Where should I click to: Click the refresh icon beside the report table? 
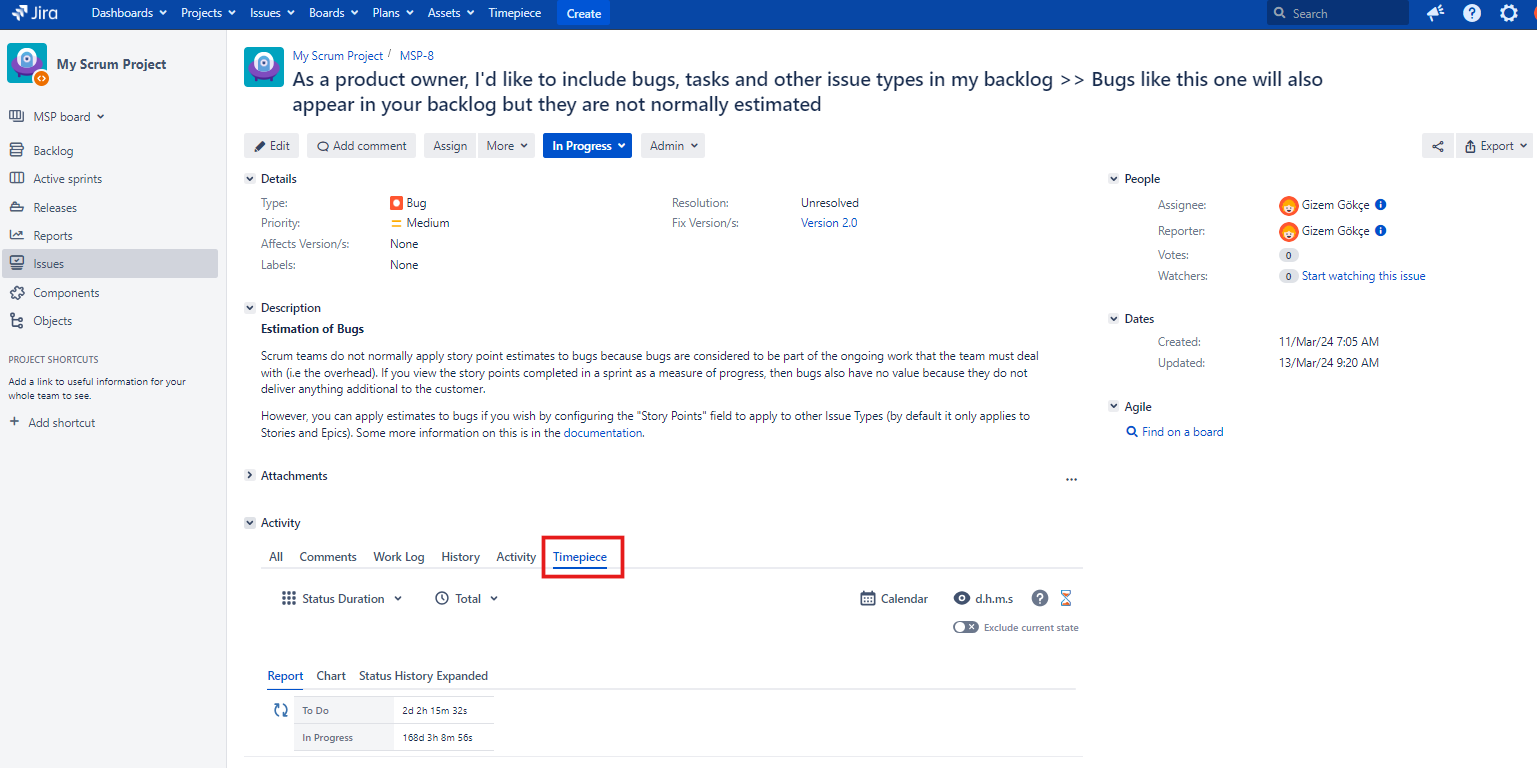coord(281,710)
